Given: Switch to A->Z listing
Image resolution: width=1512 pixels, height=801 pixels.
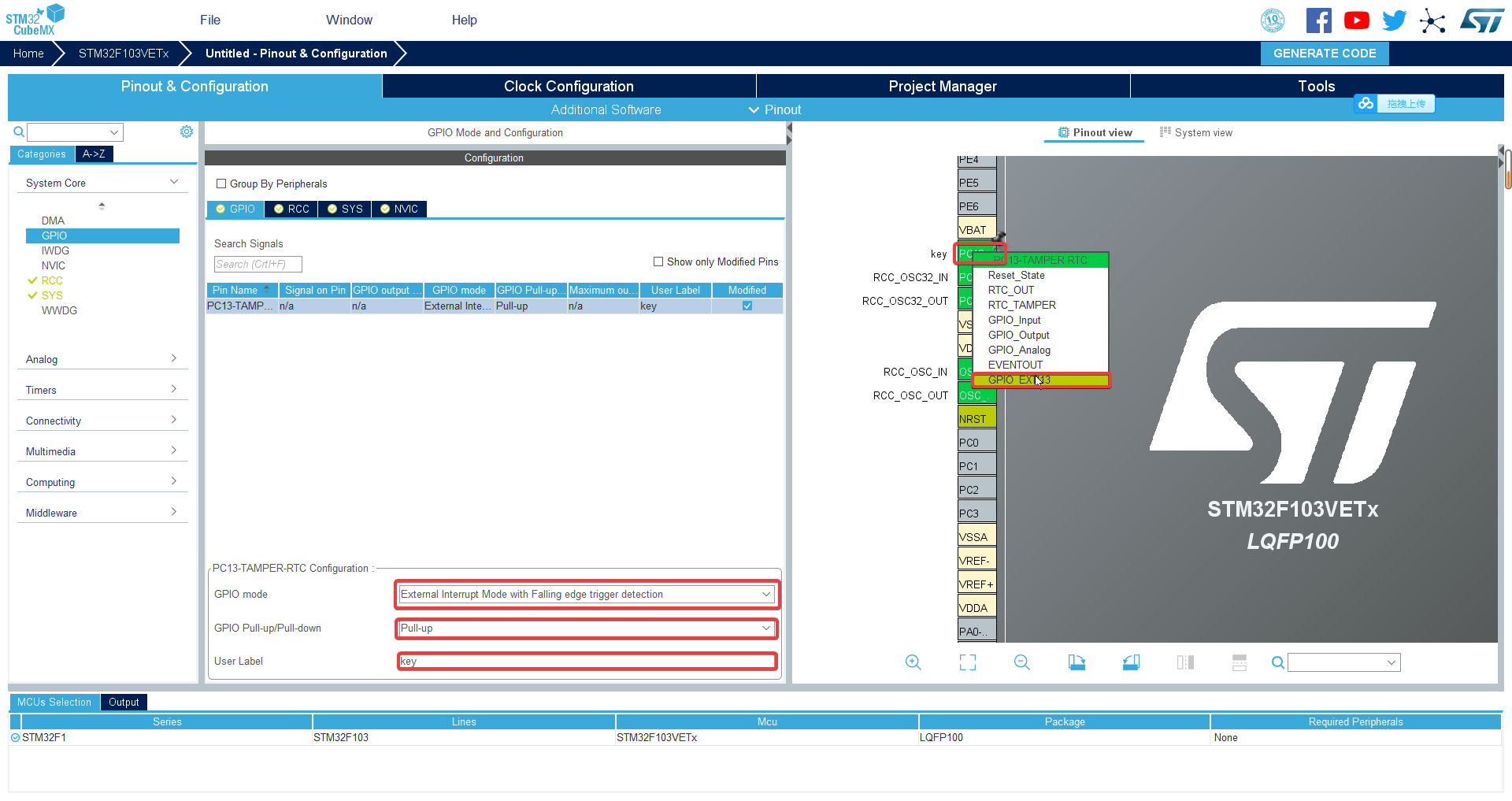Looking at the screenshot, I should click(x=94, y=154).
